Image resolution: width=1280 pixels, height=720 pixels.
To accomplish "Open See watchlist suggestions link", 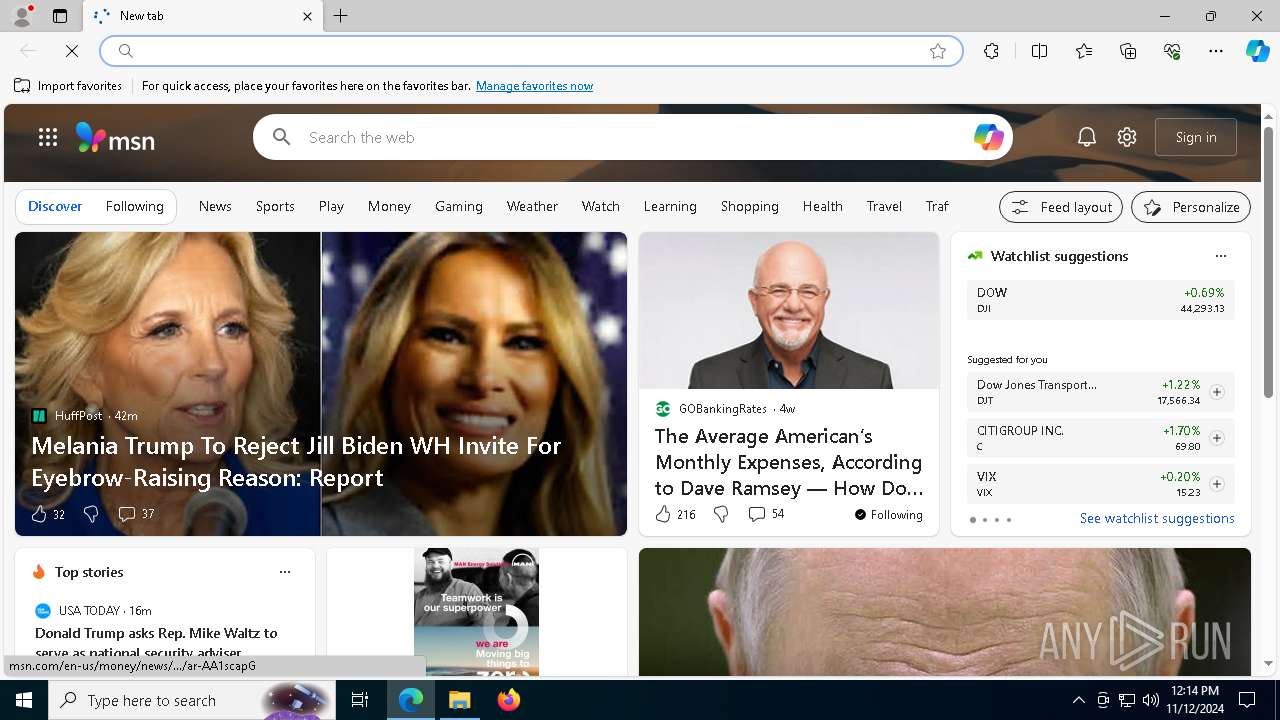I will coord(1157,519).
